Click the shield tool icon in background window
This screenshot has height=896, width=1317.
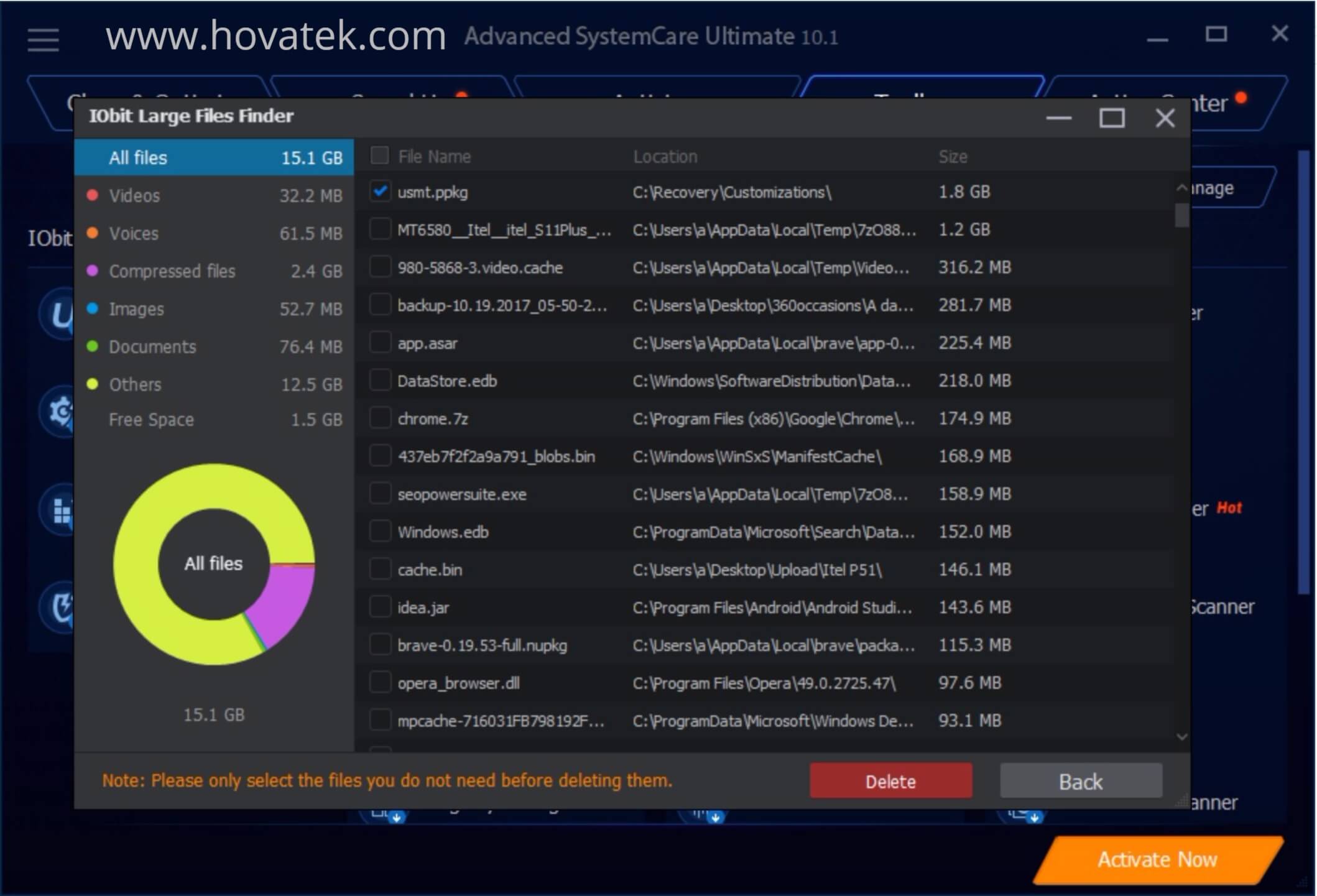tap(58, 607)
